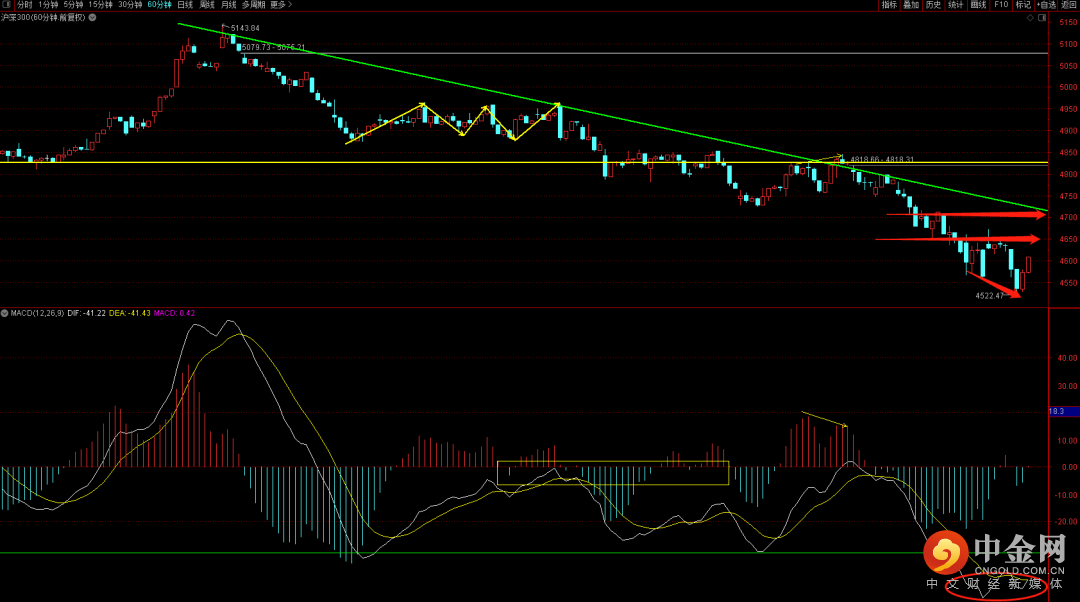Add stock to watchlist with +自选

pos(1046,5)
